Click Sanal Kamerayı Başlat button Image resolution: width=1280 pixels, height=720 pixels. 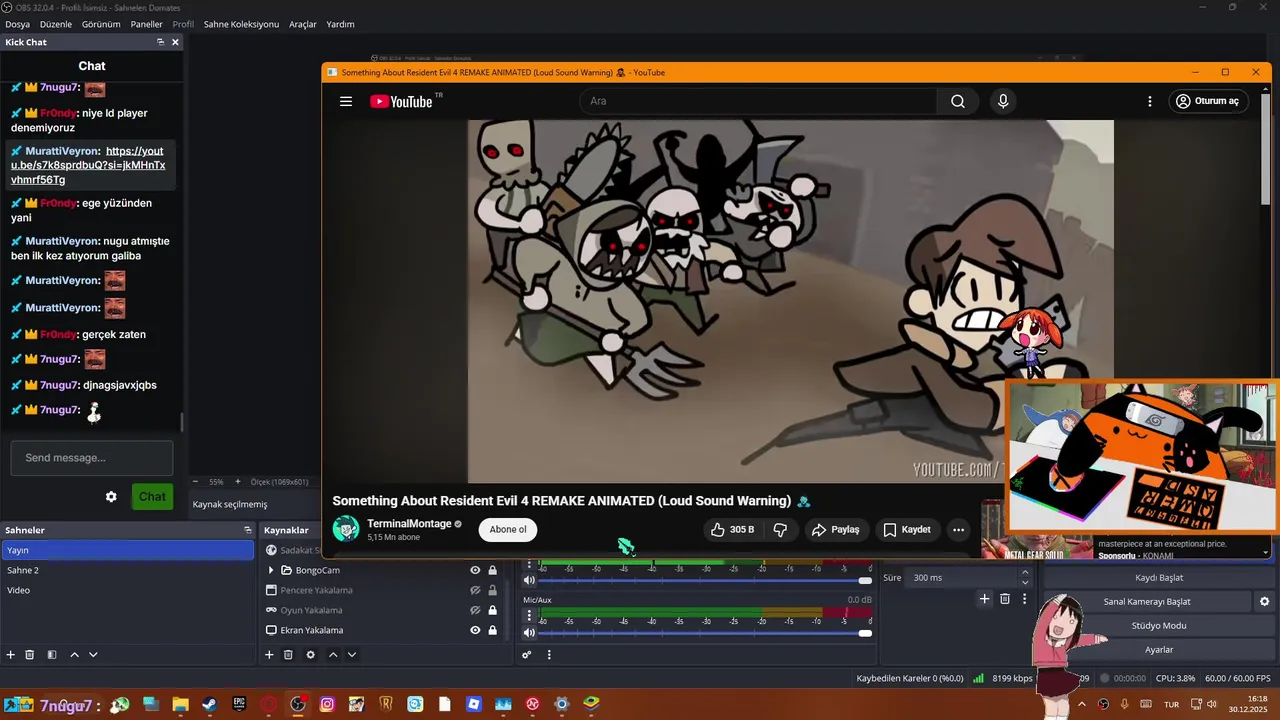1147,602
